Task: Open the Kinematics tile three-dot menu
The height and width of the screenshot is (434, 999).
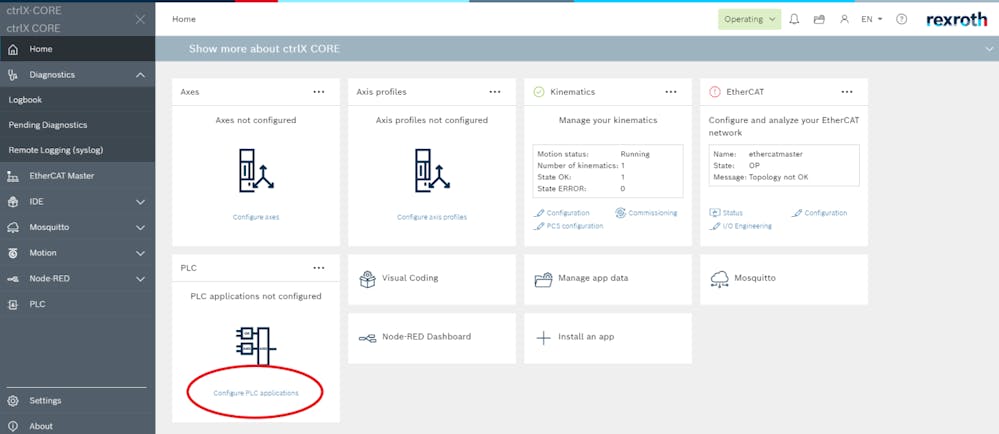Action: 671,92
